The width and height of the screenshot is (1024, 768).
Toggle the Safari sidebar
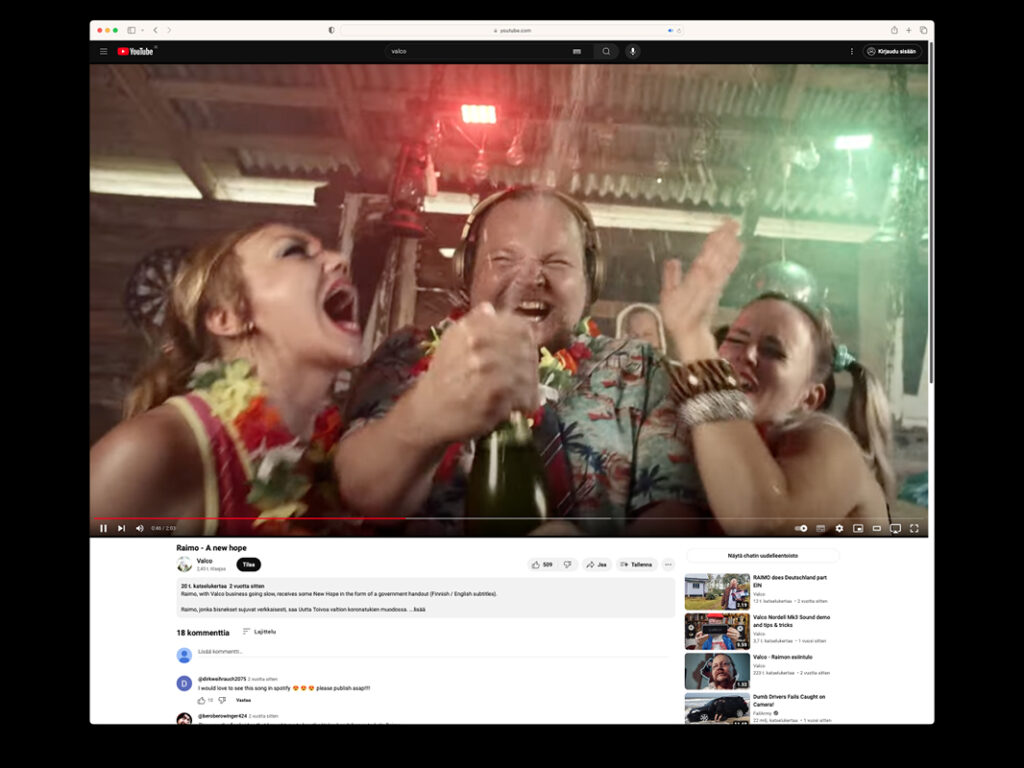point(131,30)
